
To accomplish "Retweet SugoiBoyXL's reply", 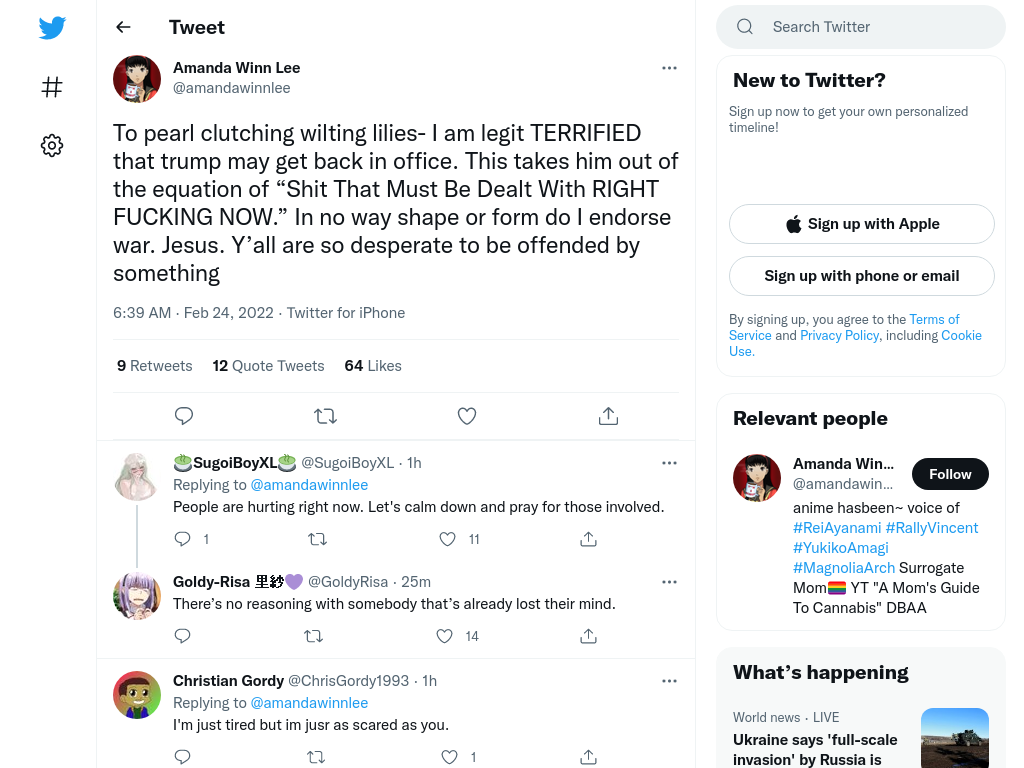I will (317, 539).
